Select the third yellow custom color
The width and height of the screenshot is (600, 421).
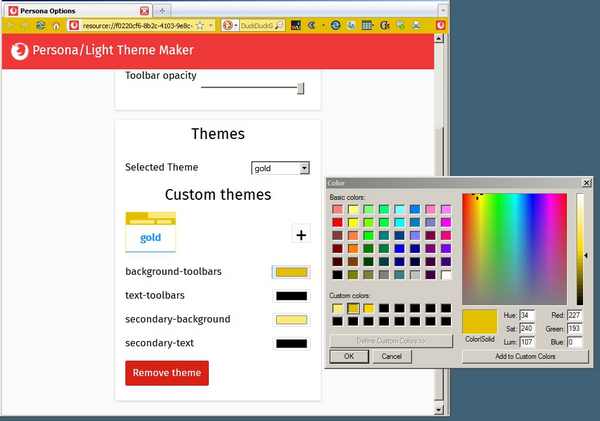point(368,308)
